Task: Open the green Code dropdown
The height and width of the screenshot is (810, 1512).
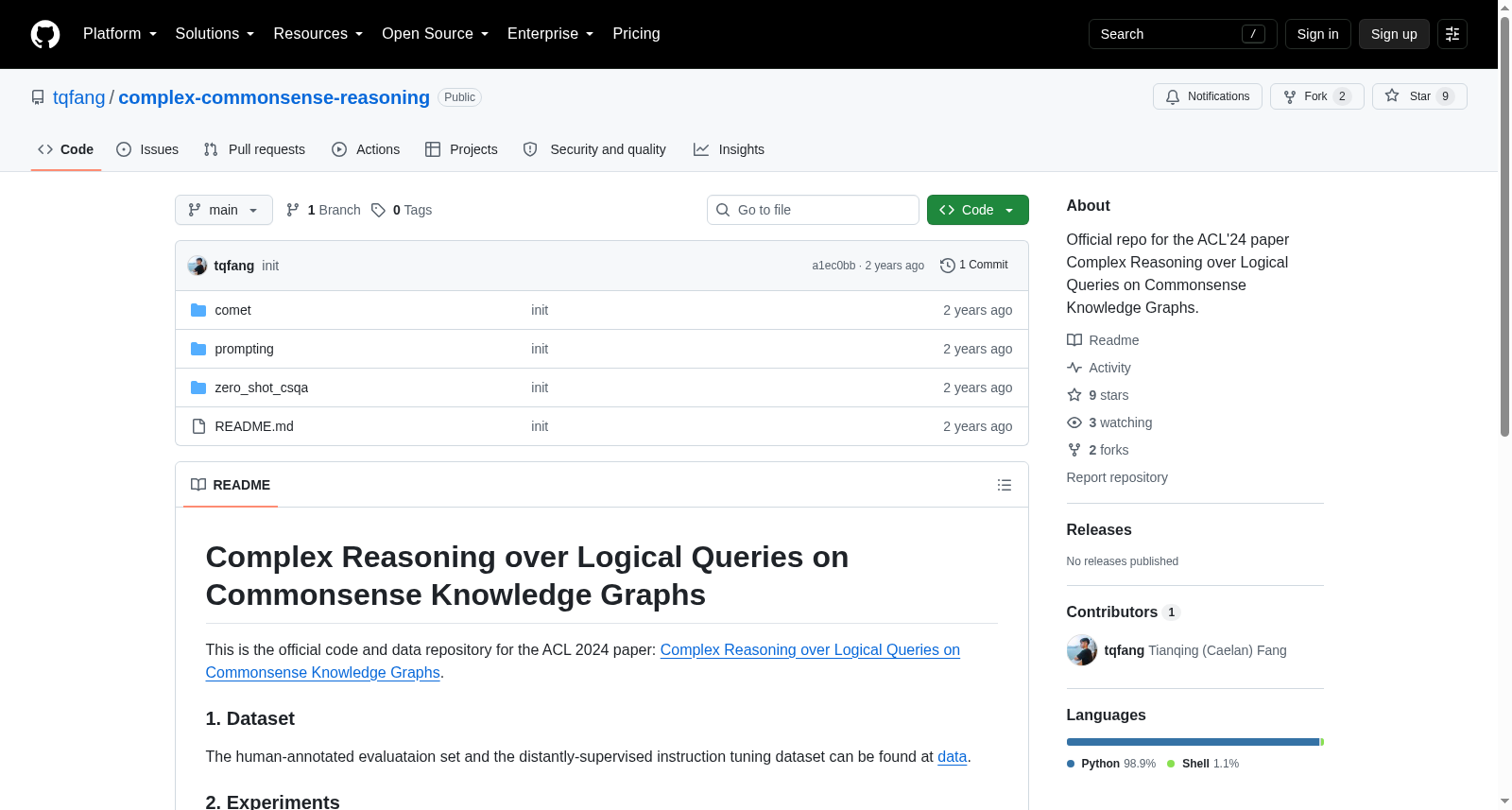Action: [x=978, y=210]
